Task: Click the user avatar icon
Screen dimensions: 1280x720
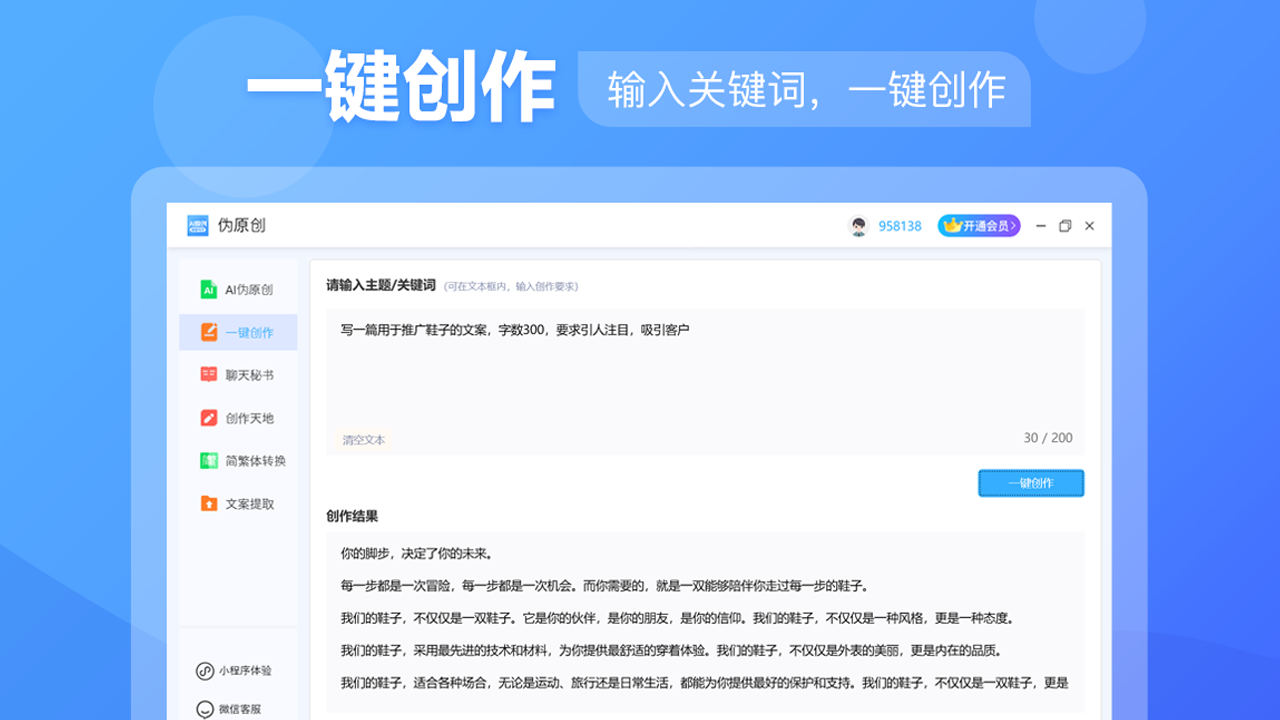Action: (858, 226)
